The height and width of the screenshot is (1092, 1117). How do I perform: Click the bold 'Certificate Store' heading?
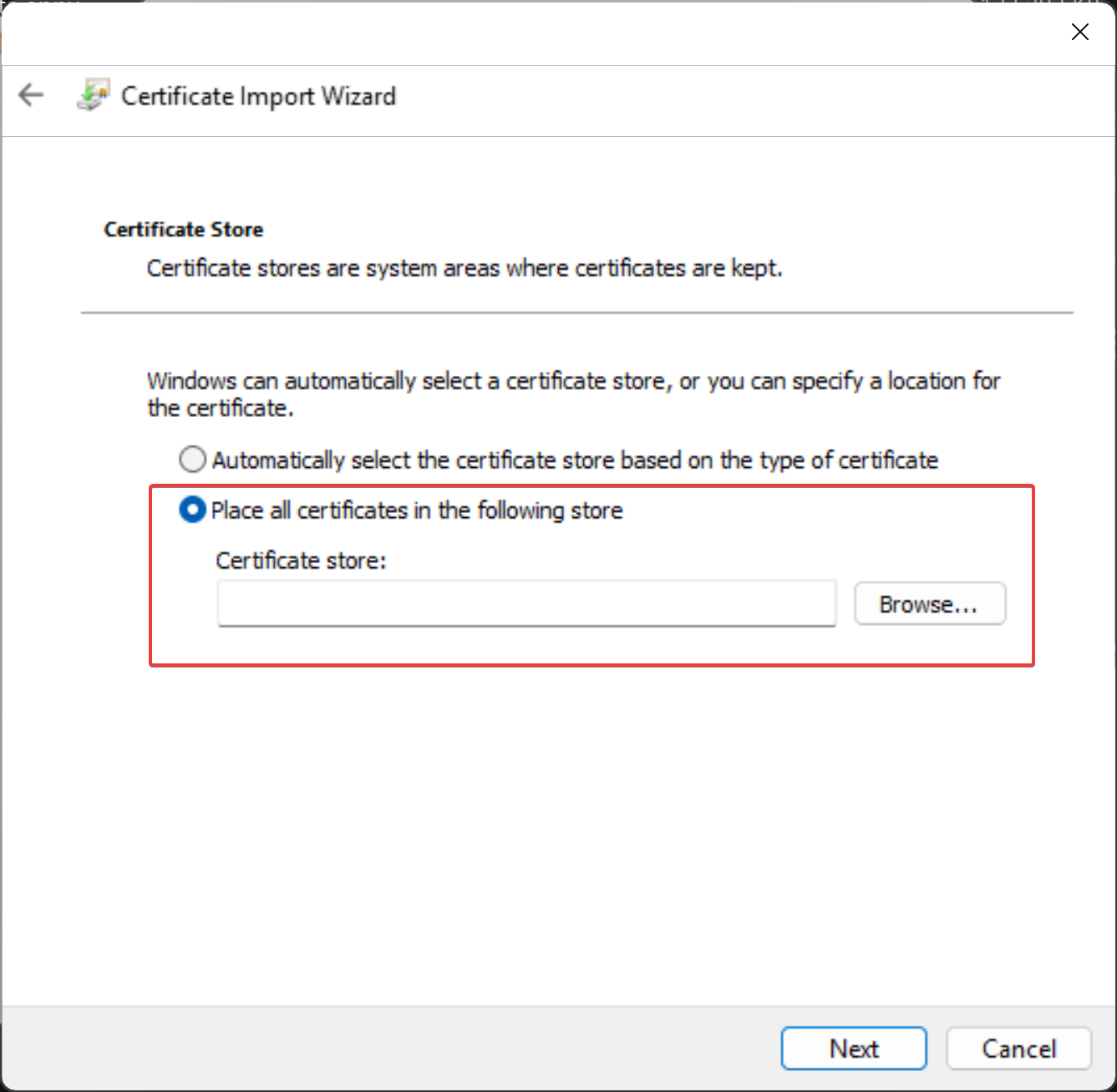(184, 230)
